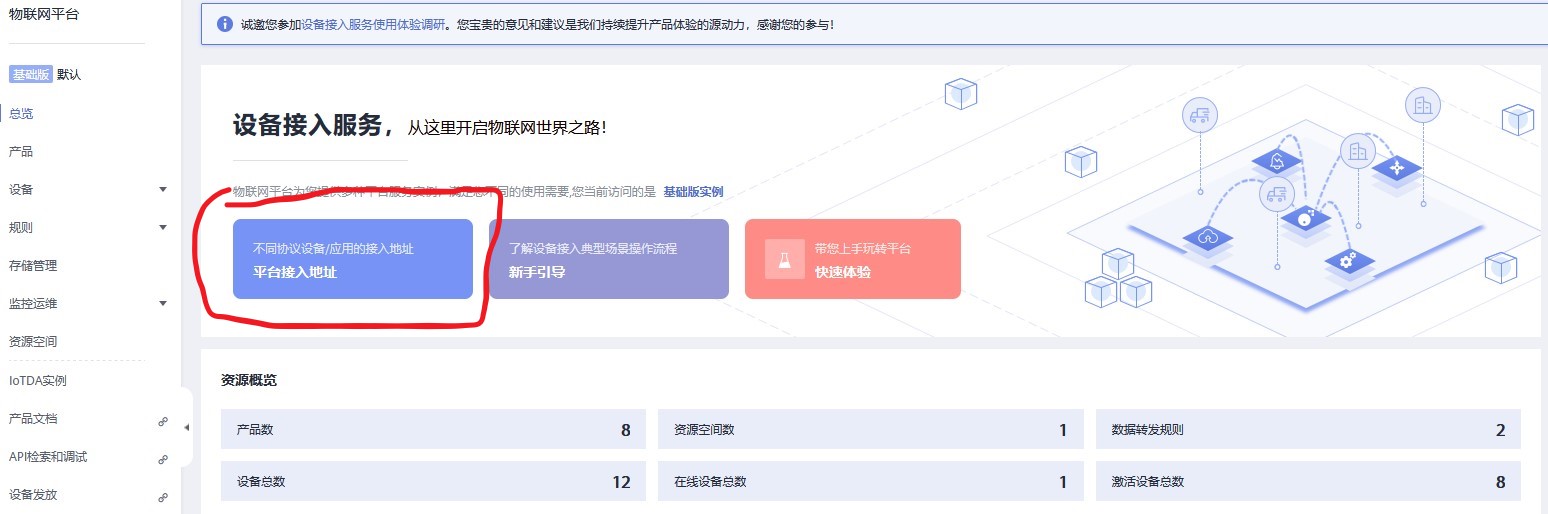Click link icon beside 产品文档
Image resolution: width=1548 pixels, height=514 pixels.
[x=163, y=421]
